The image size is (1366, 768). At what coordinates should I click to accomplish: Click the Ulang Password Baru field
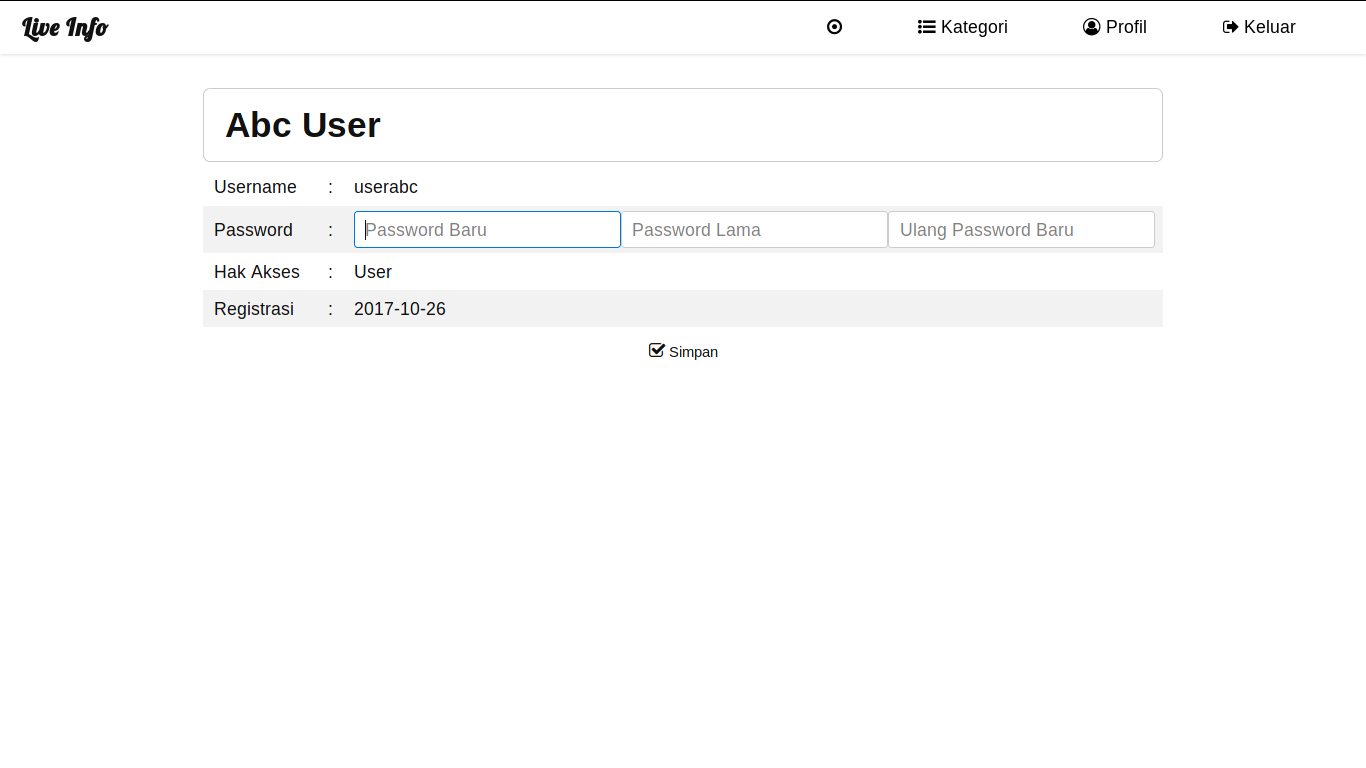pyautogui.click(x=1021, y=229)
